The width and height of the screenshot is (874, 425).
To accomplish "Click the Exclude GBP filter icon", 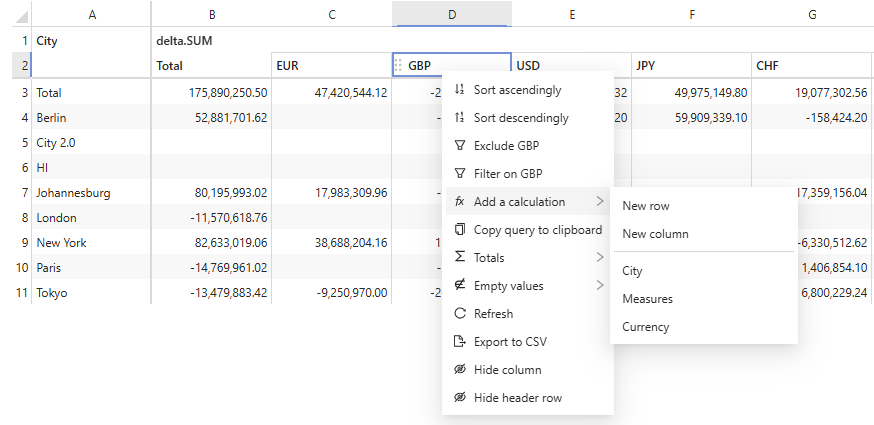I will point(459,146).
